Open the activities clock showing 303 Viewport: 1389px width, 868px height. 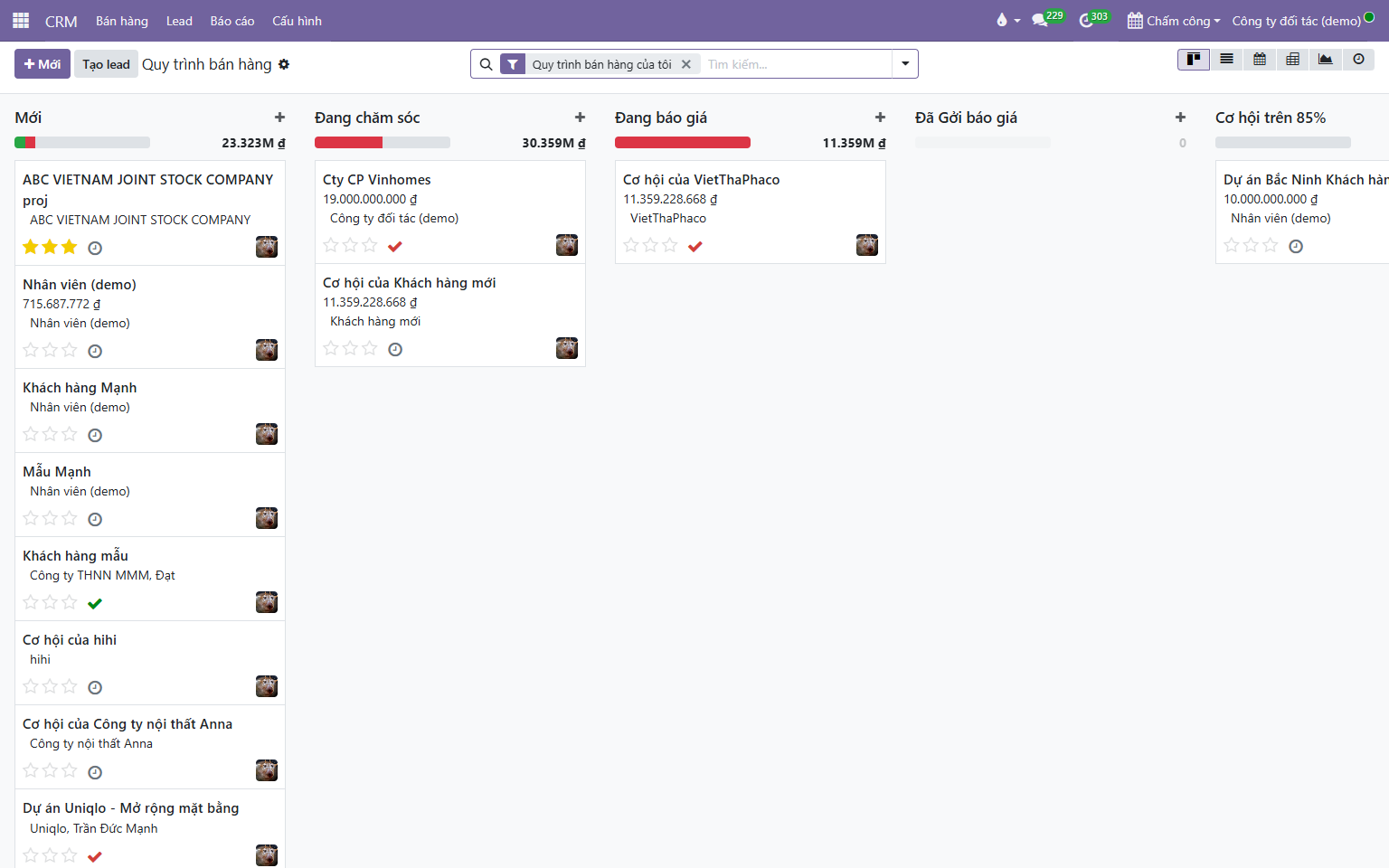point(1093,20)
